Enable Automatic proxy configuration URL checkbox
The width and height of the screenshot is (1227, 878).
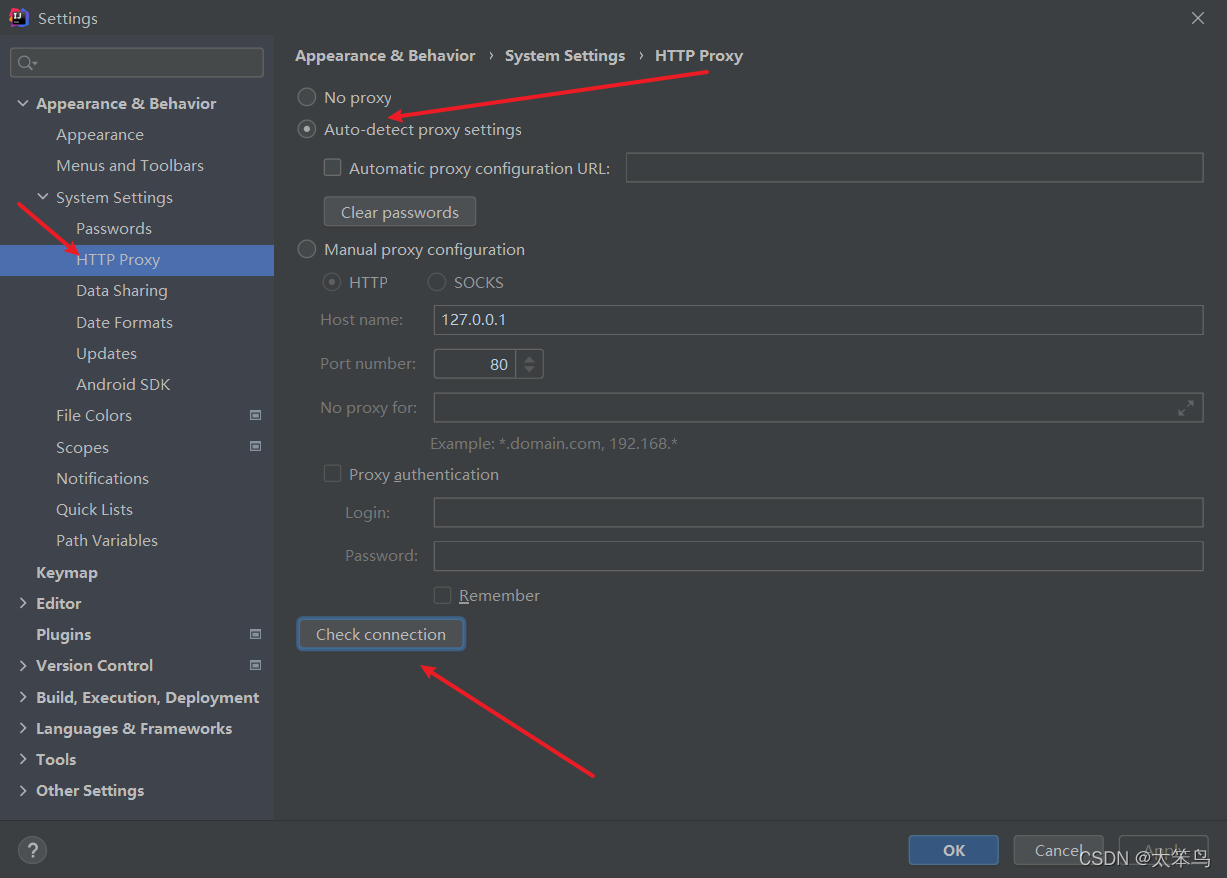pyautogui.click(x=332, y=168)
